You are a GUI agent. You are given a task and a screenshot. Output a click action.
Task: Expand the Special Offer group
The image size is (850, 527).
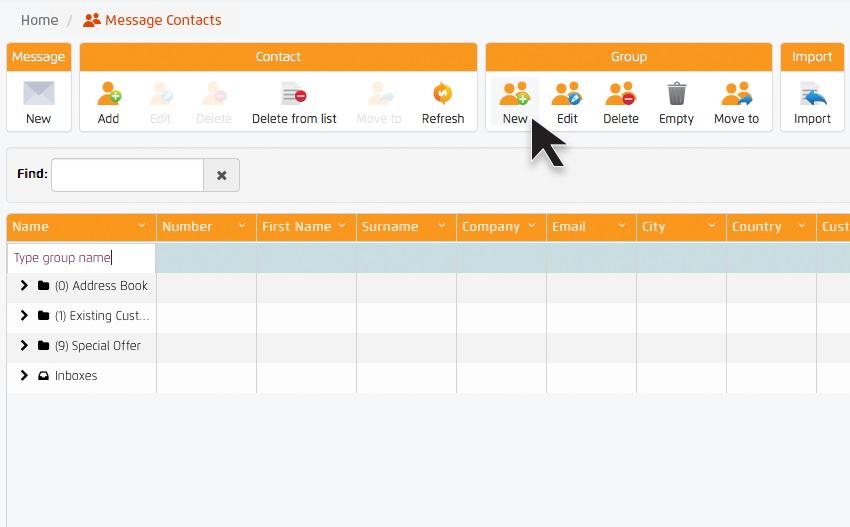[x=24, y=345]
